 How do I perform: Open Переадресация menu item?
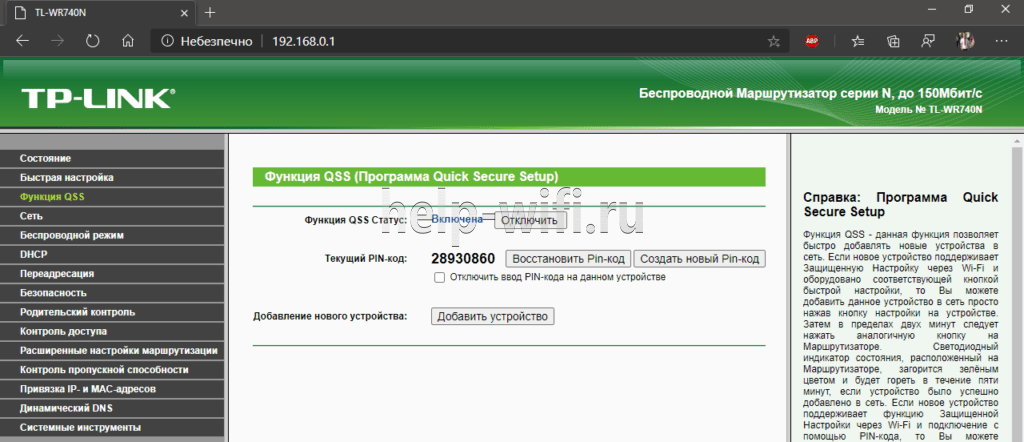pos(112,274)
